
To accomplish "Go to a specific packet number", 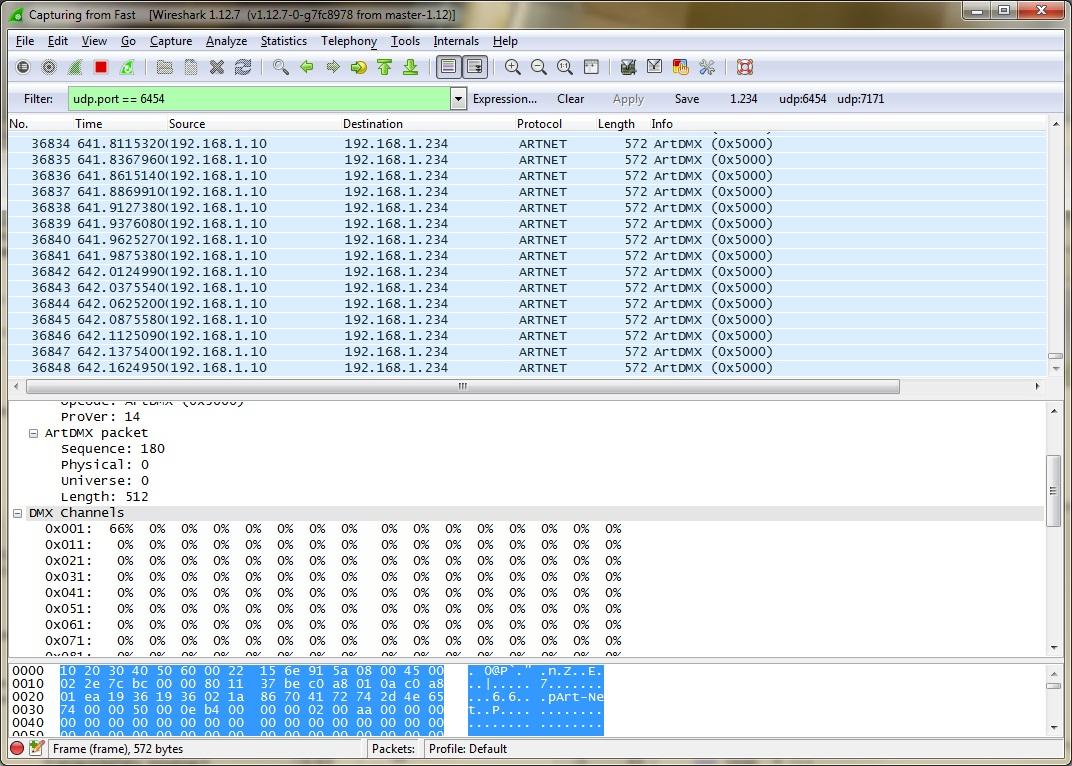I will (358, 67).
